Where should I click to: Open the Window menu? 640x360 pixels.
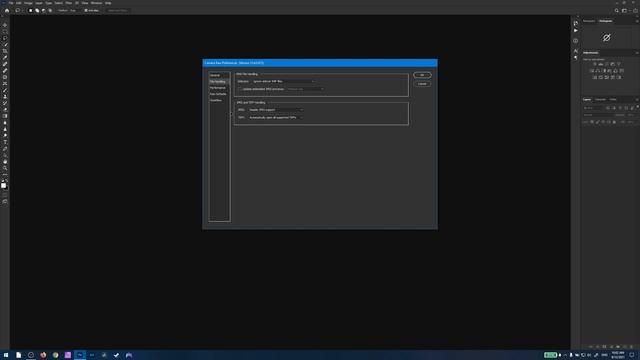pos(96,3)
